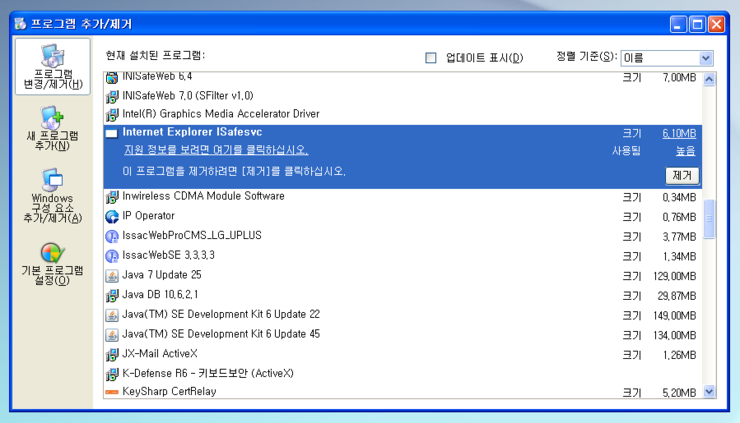Click the scrollbar up arrow
This screenshot has width=740, height=423.
coord(709,79)
